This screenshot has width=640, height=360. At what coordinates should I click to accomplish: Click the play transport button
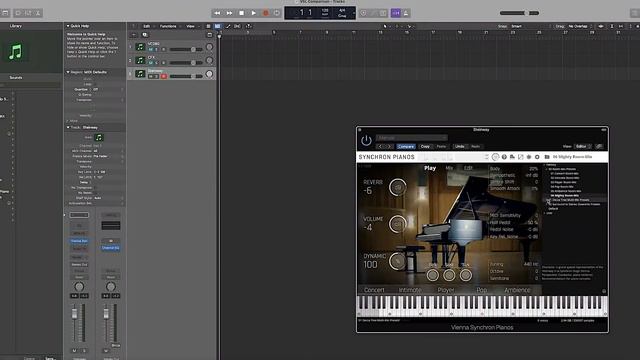(x=253, y=13)
